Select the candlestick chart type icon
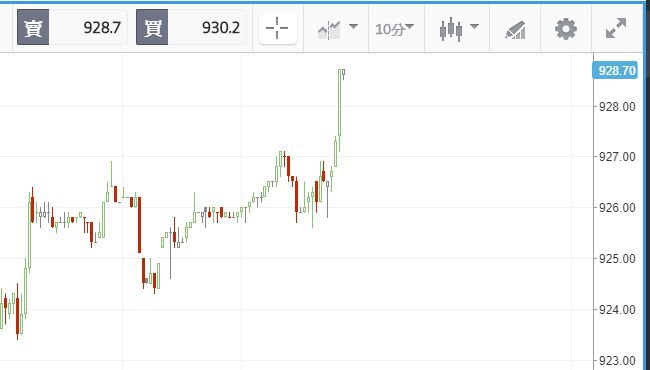 pyautogui.click(x=451, y=29)
